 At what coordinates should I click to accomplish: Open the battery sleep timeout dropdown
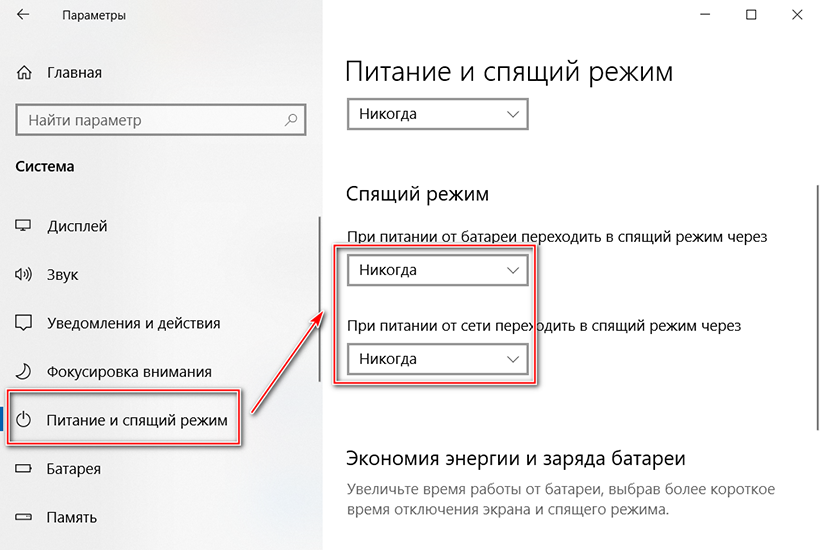[x=437, y=271]
